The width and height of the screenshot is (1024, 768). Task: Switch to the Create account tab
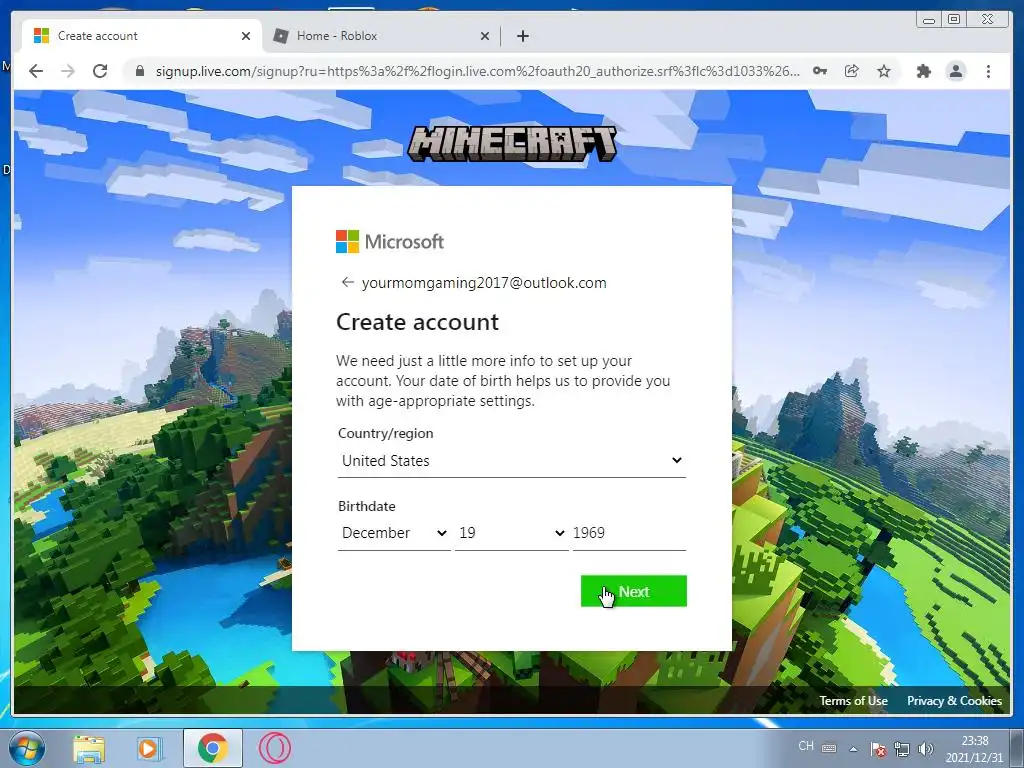tap(142, 36)
